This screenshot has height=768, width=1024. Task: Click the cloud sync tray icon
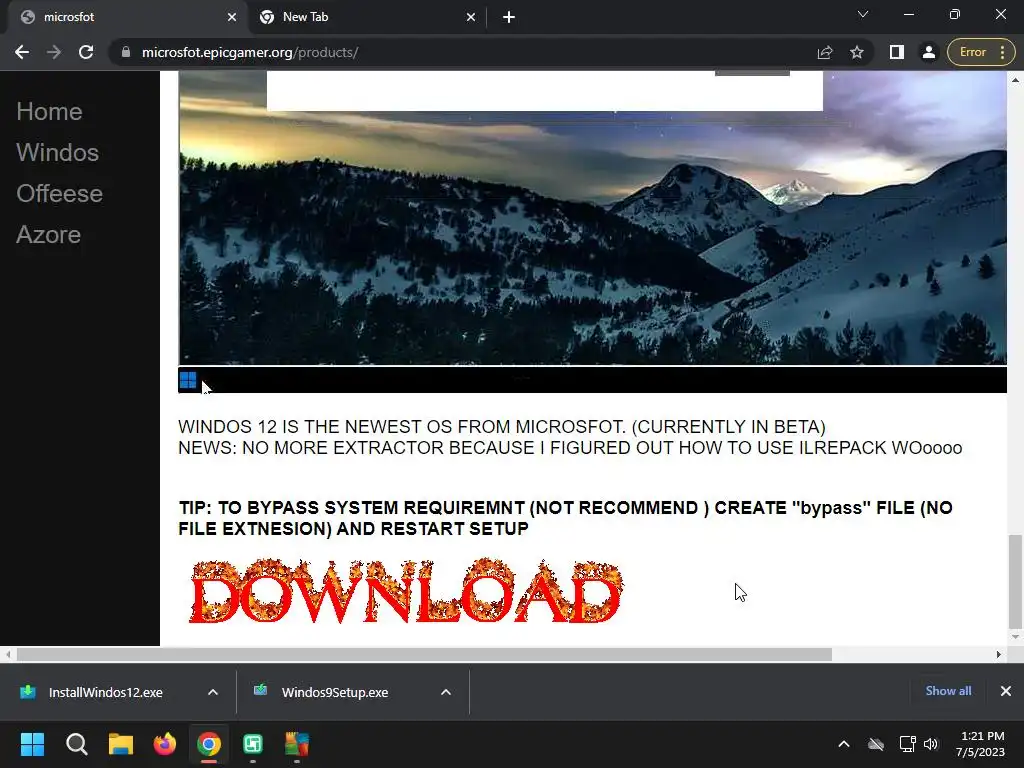point(876,744)
